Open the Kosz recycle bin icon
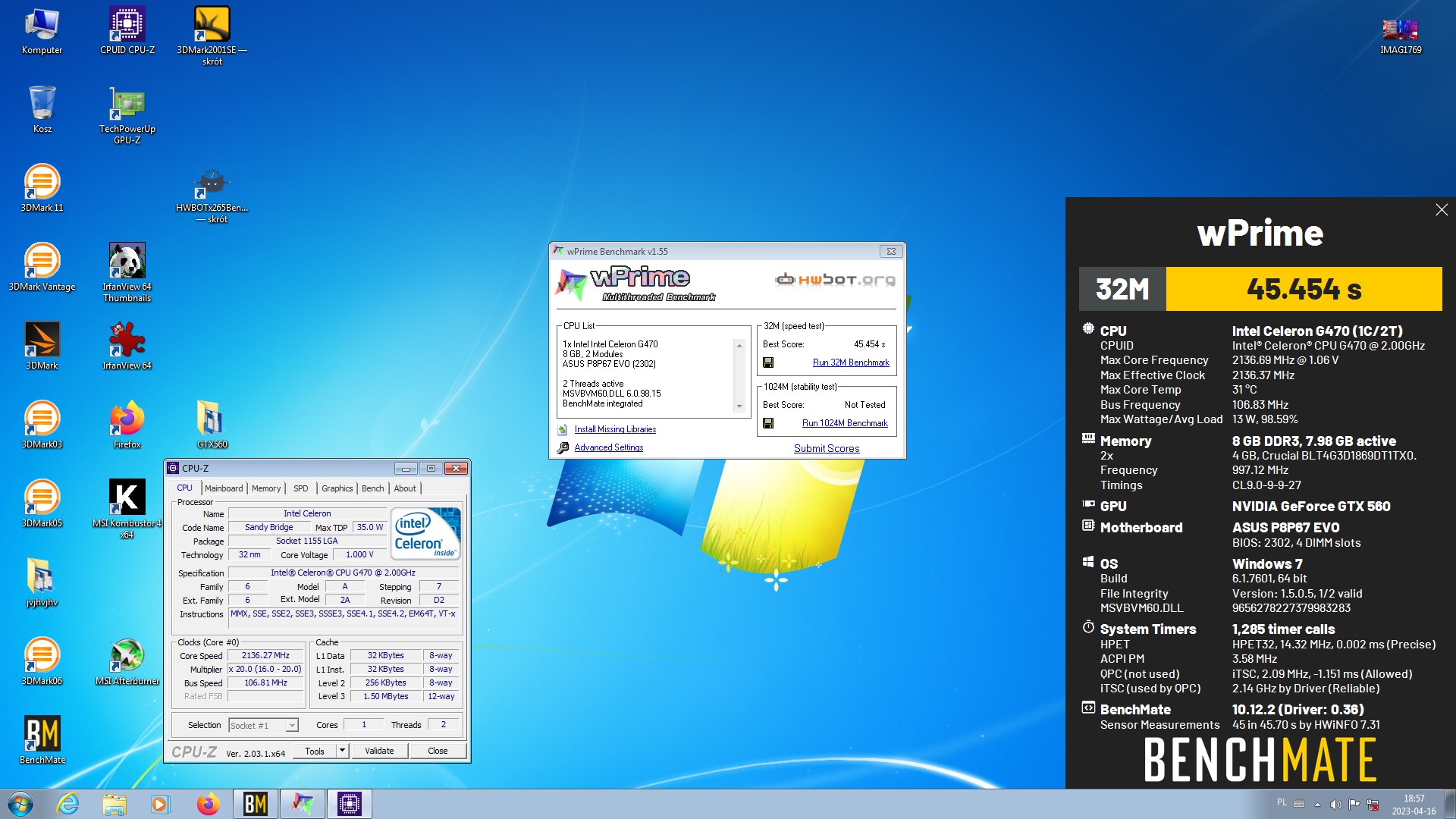This screenshot has width=1456, height=819. tap(42, 110)
